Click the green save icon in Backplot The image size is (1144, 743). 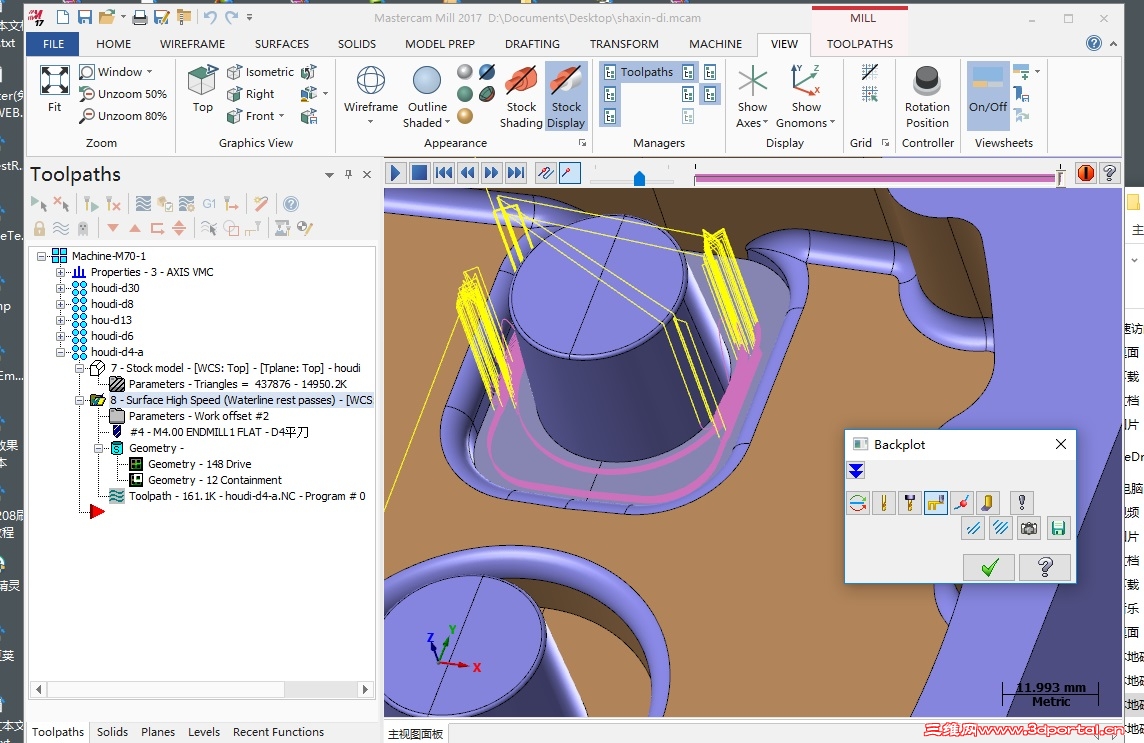[x=1058, y=528]
